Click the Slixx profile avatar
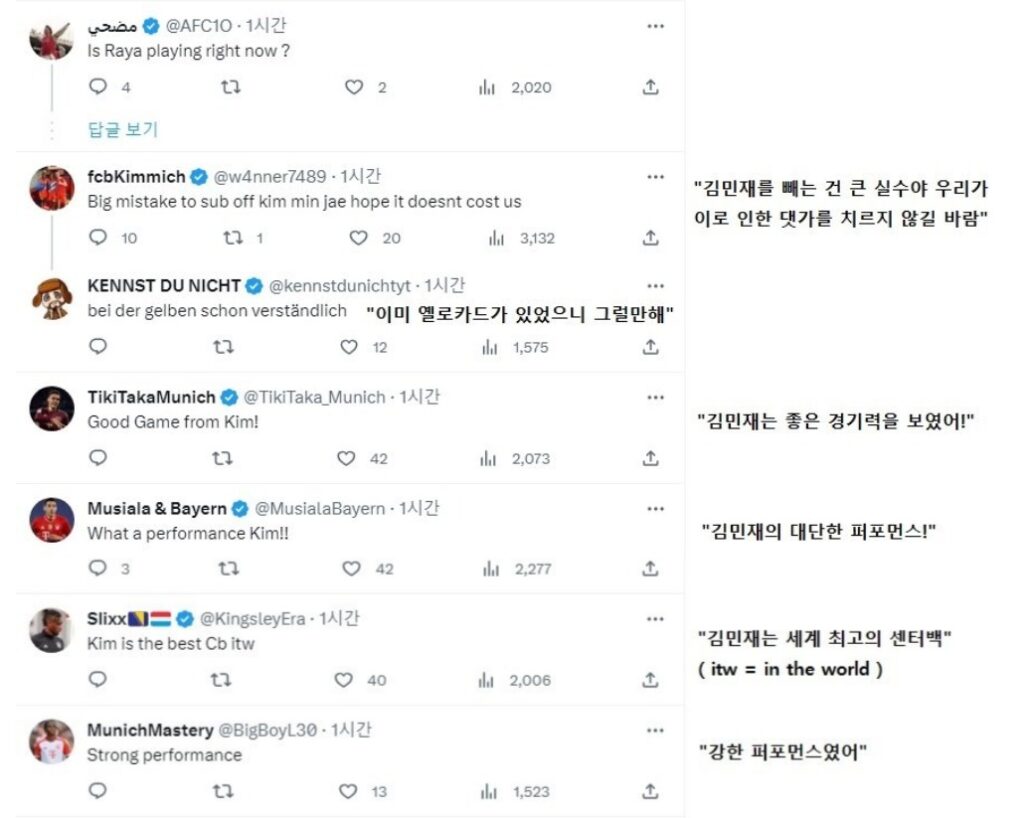 point(52,630)
